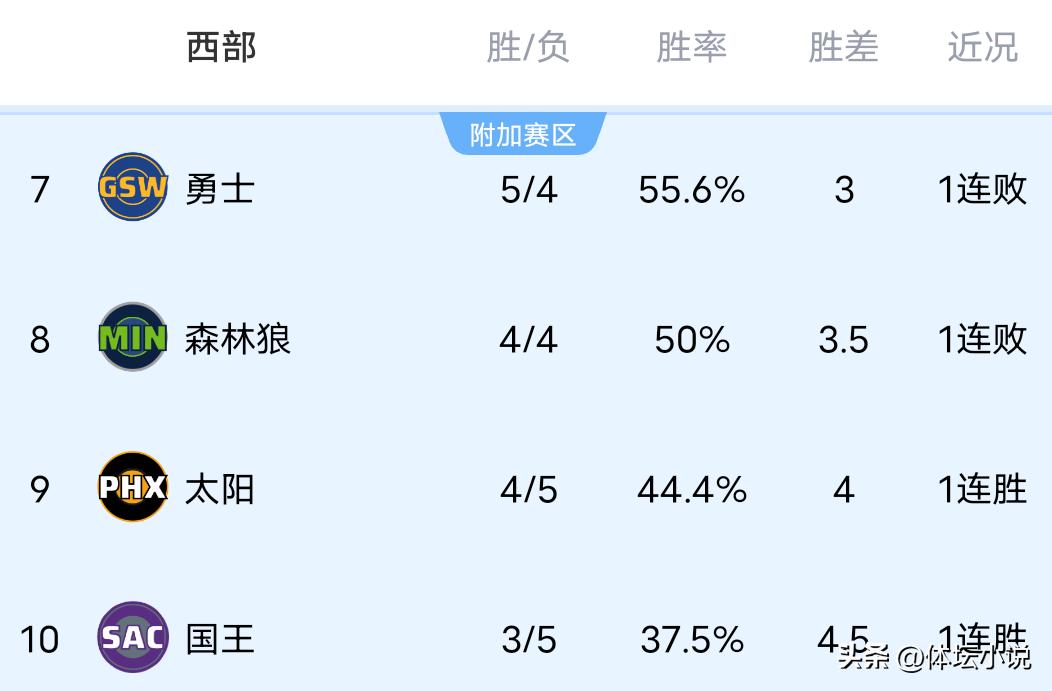Click the SAC Kings team logo
Screen dimensions: 1052x691
tap(133, 637)
